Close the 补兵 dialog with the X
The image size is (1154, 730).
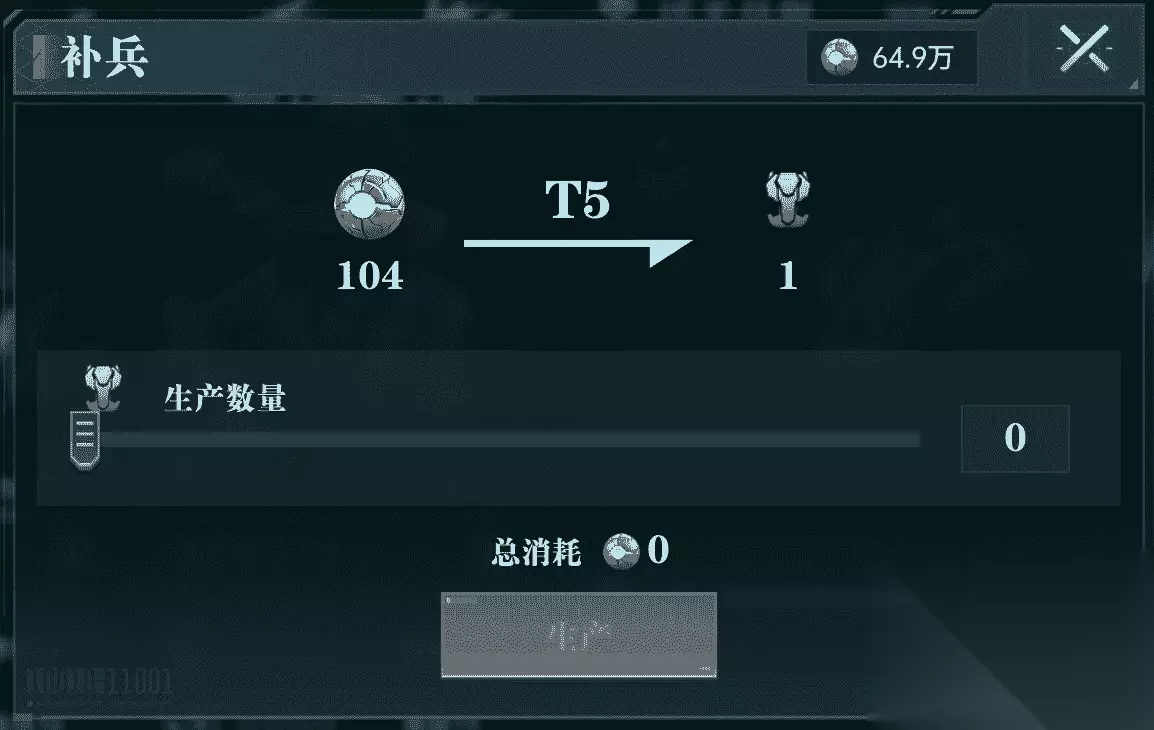pyautogui.click(x=1084, y=49)
